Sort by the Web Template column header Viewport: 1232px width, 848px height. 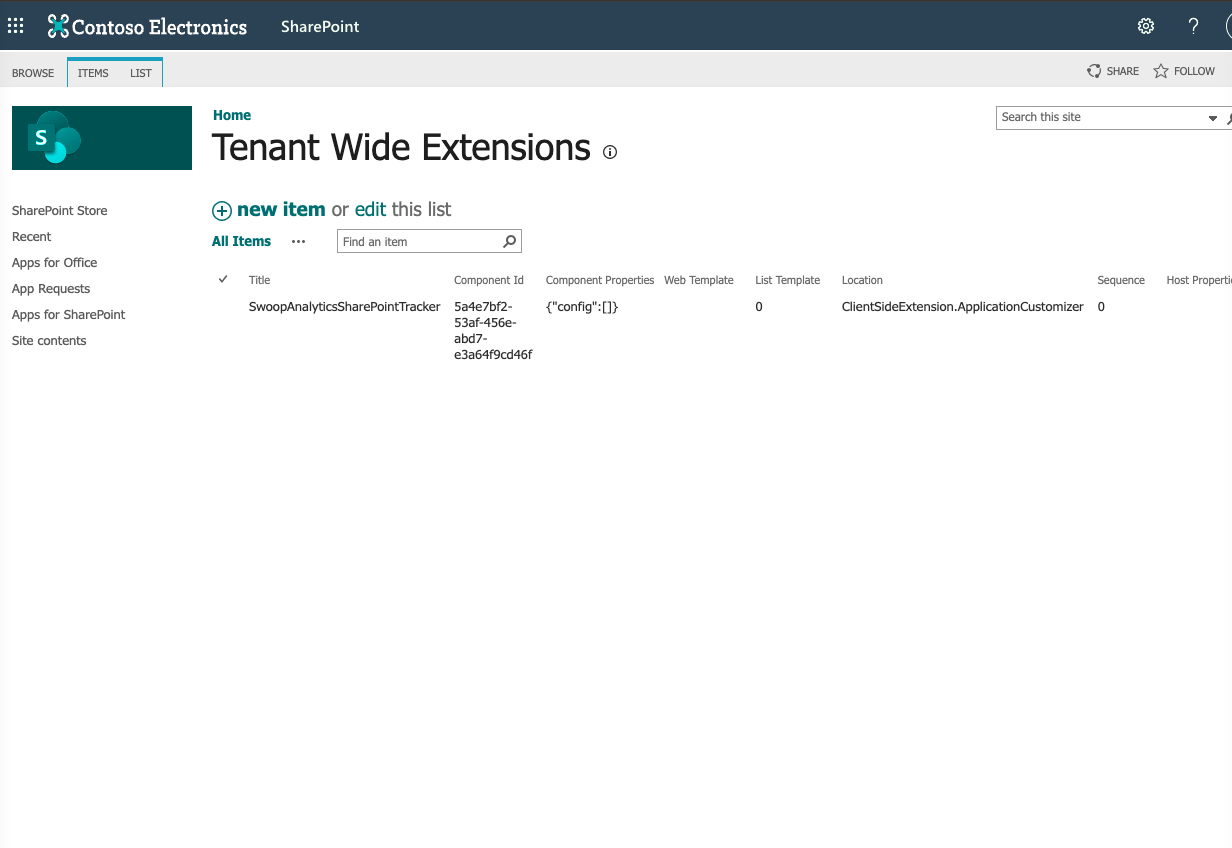(699, 280)
